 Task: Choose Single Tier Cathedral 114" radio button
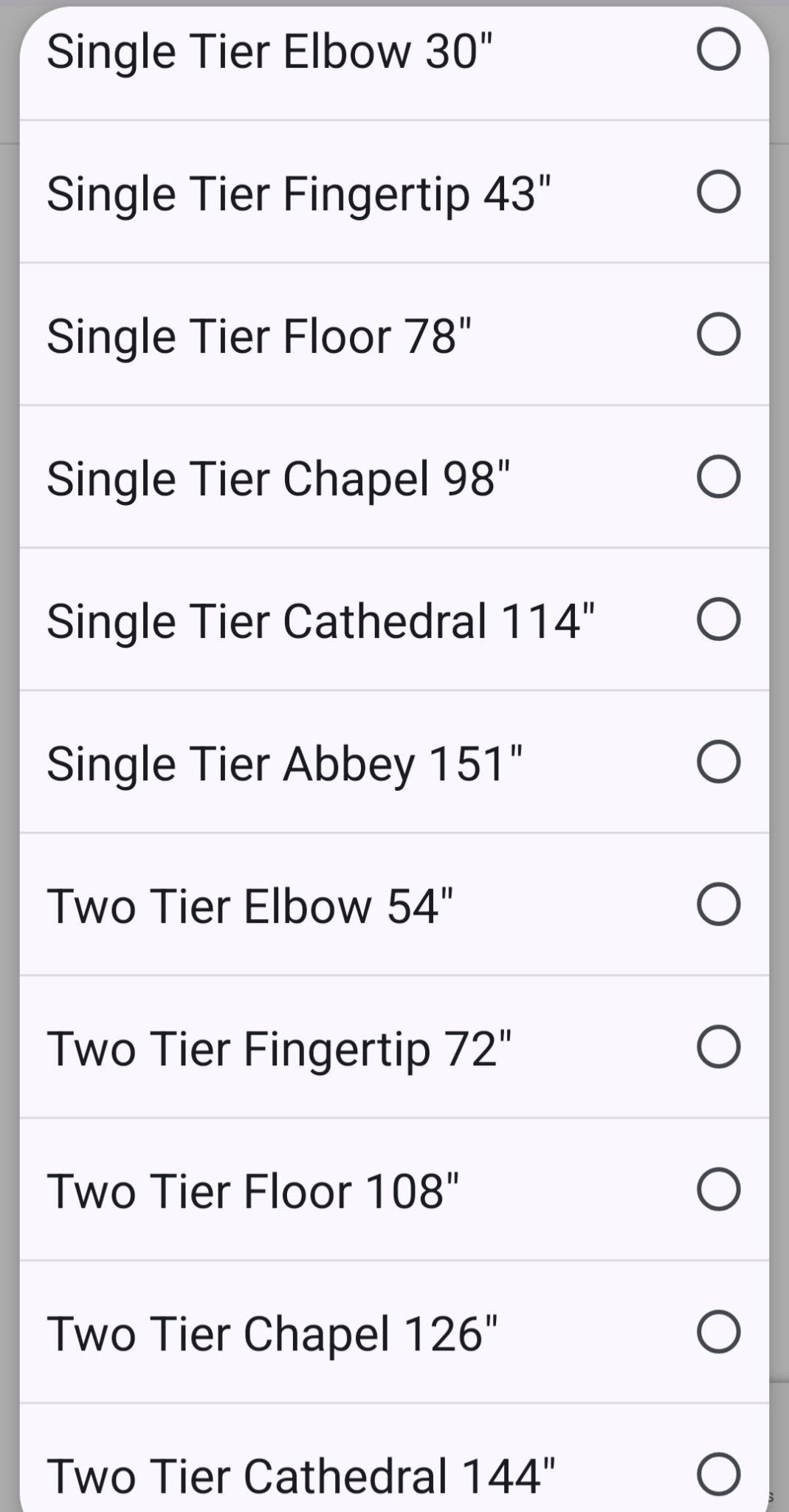tap(718, 619)
